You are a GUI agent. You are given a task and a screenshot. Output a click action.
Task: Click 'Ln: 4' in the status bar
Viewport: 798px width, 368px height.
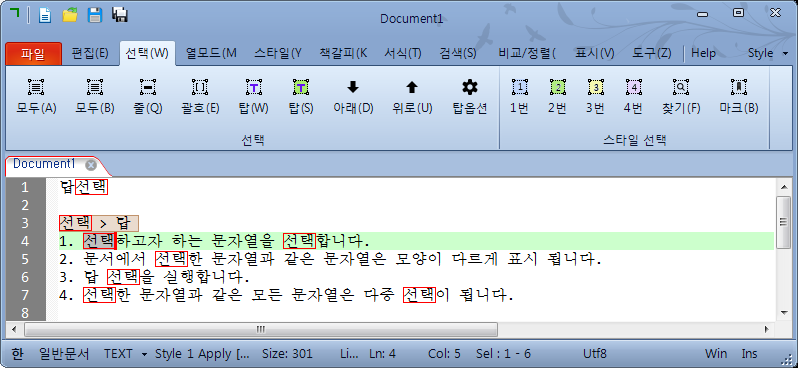[x=382, y=353]
